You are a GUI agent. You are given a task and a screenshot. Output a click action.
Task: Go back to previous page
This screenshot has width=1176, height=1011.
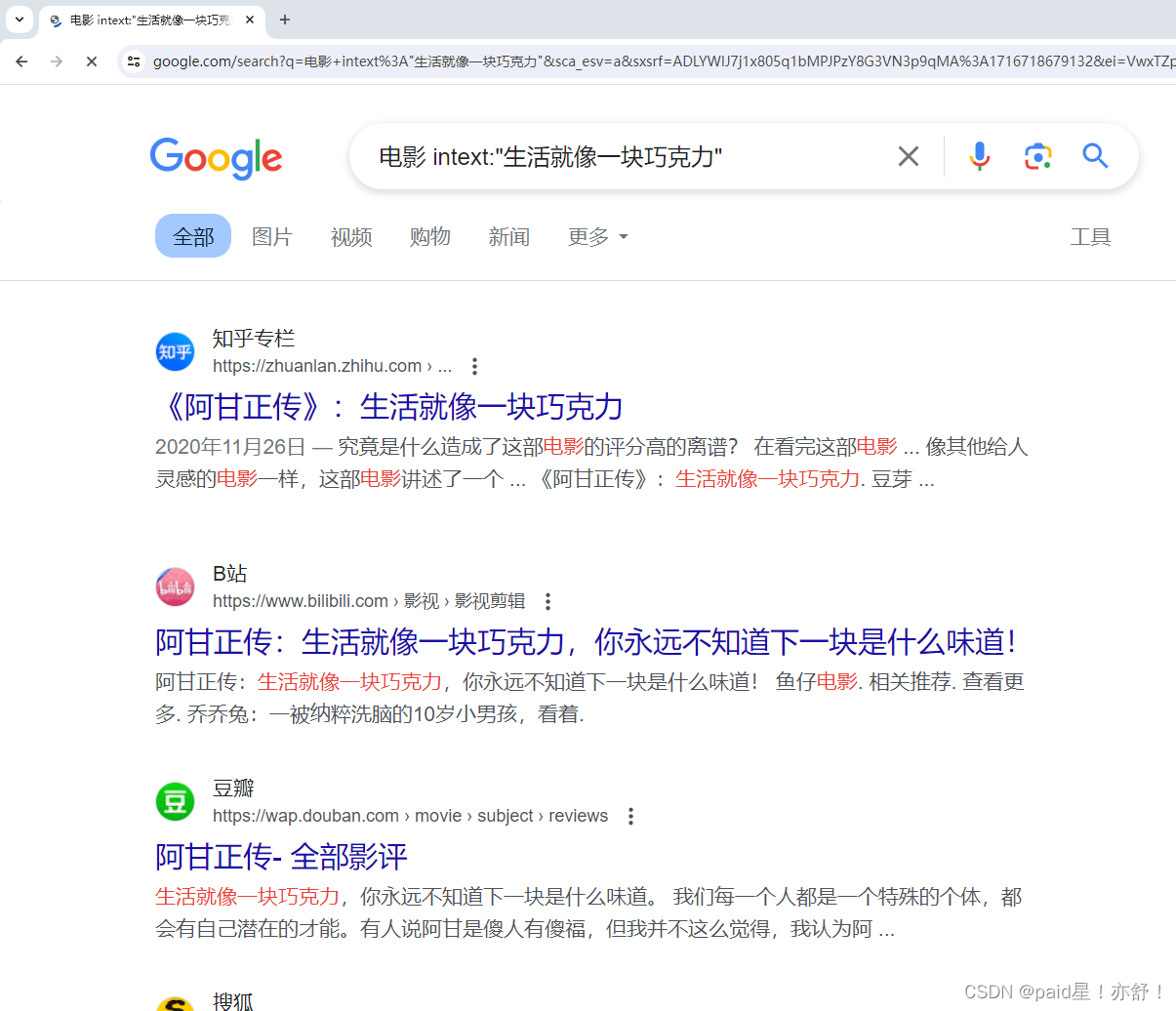point(21,61)
